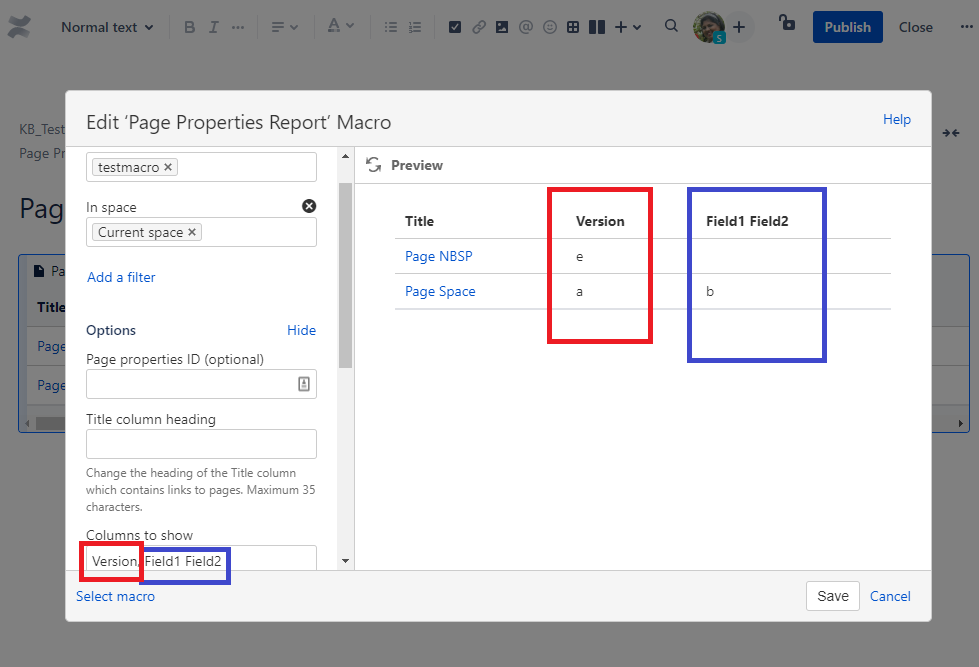Click Add a filter link

tap(121, 277)
